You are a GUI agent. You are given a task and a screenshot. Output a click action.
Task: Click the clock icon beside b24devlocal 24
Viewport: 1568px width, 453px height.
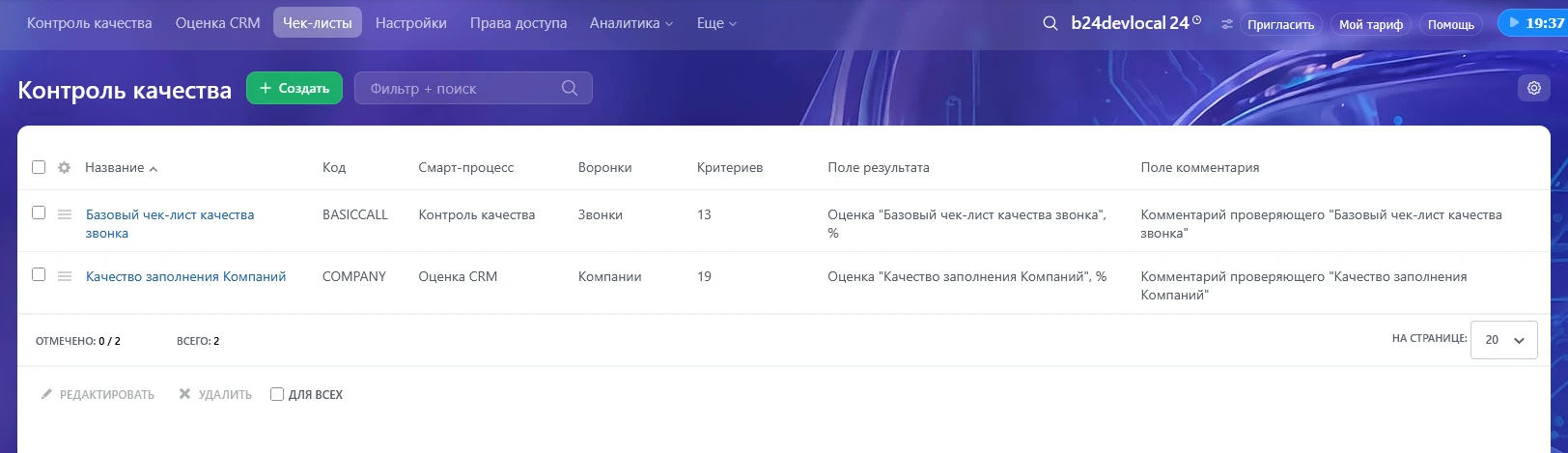[1197, 19]
